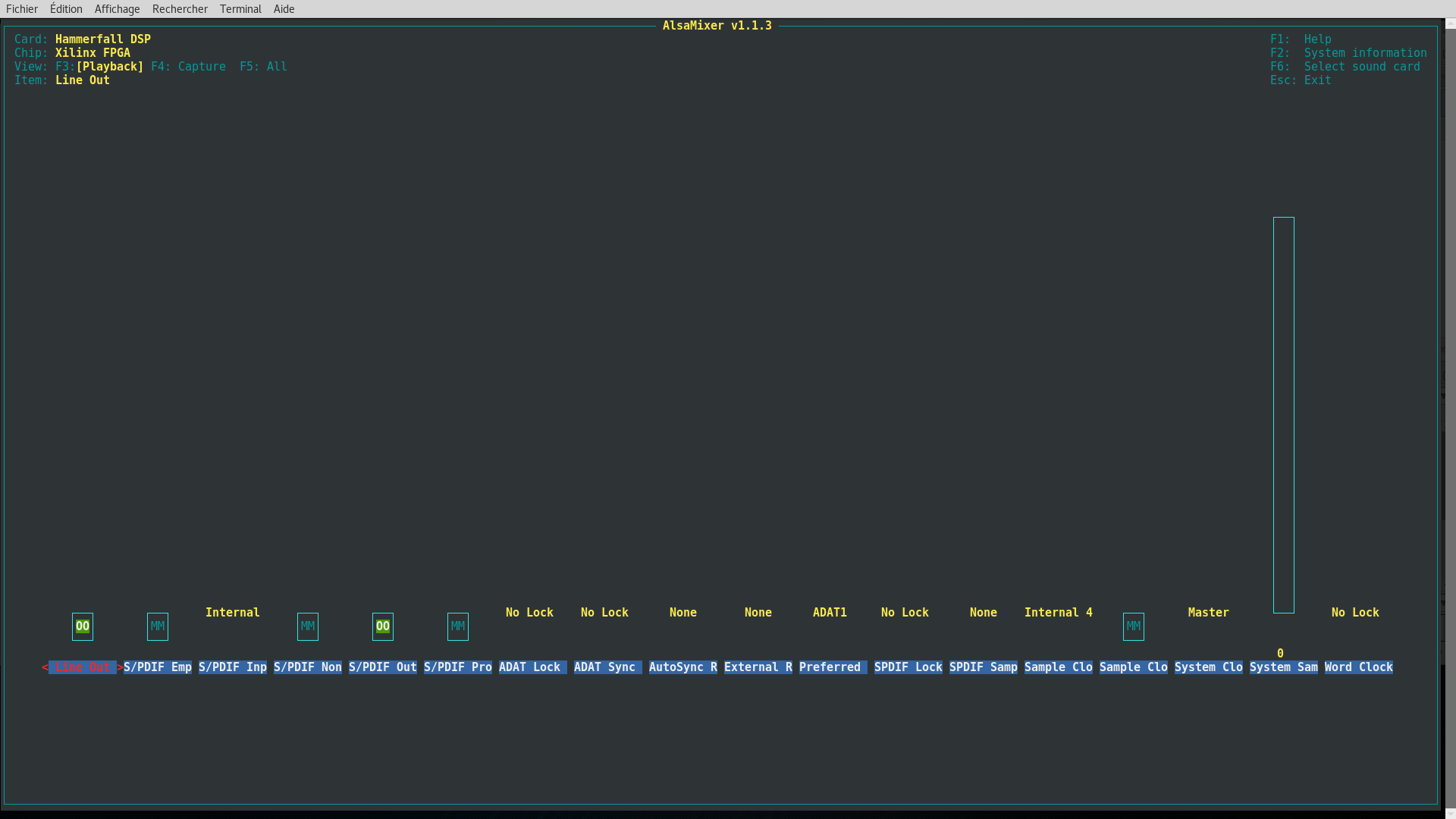1456x819 pixels.
Task: Toggle the S/PDIF Out OO box
Action: [383, 626]
